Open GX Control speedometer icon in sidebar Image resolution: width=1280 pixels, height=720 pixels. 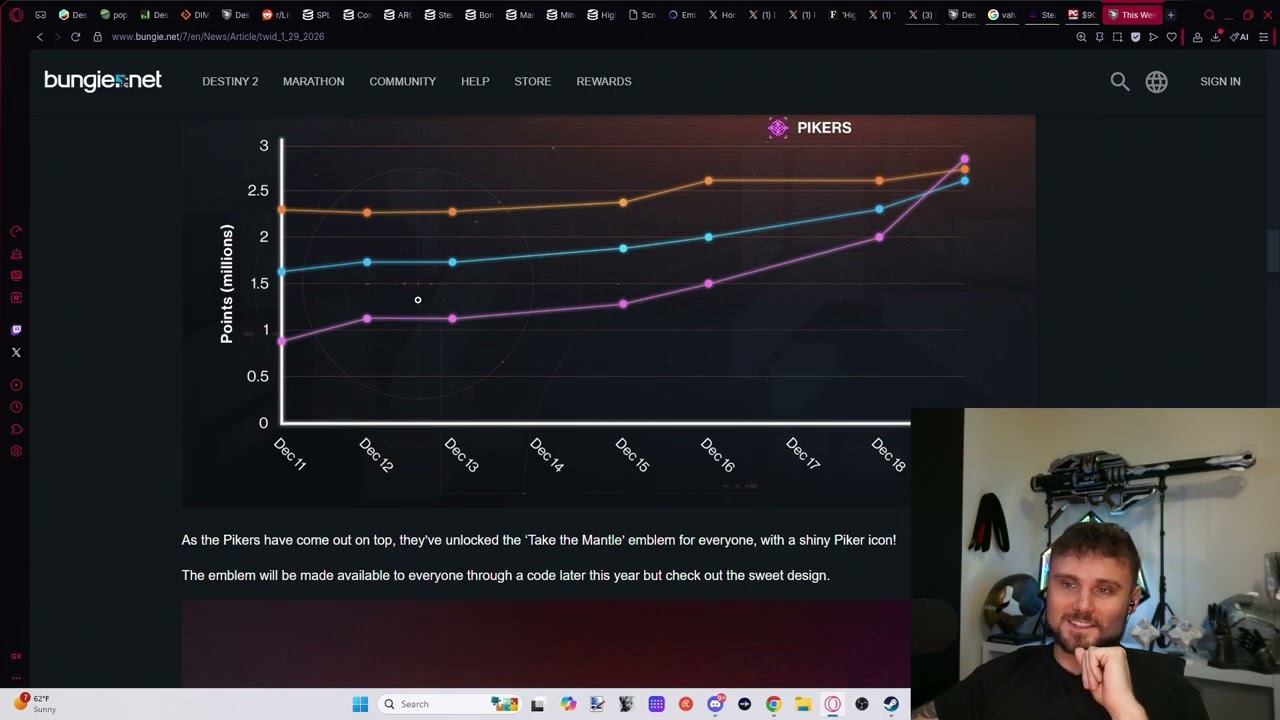click(x=16, y=231)
